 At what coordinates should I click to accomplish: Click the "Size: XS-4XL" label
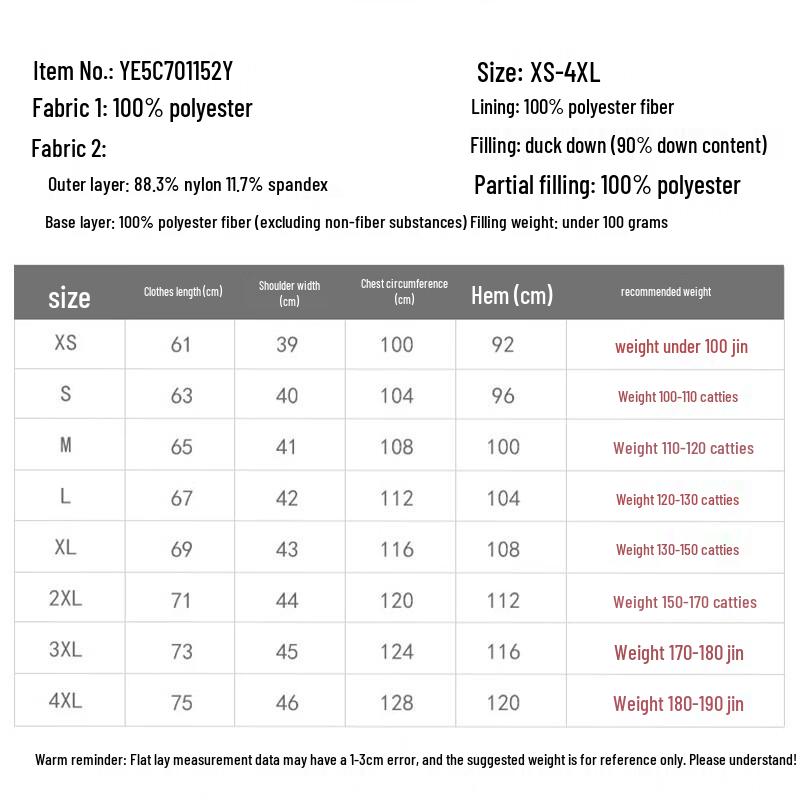(538, 72)
